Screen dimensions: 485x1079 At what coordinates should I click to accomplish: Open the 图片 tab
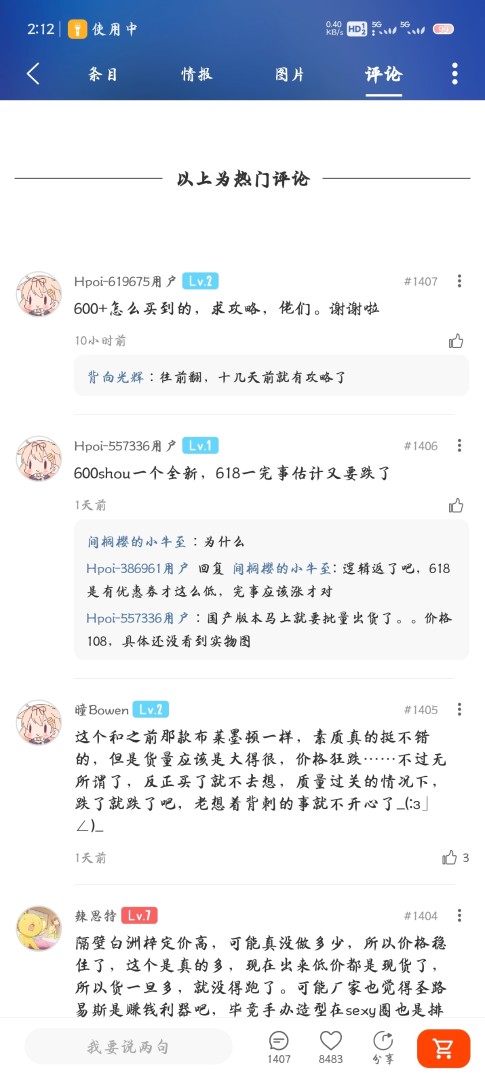pyautogui.click(x=290, y=74)
